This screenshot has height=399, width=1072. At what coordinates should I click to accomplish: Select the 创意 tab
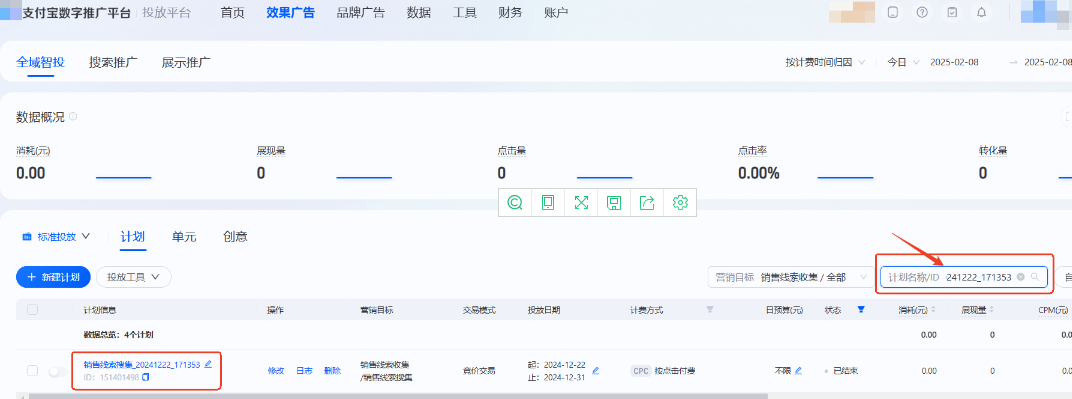click(235, 237)
